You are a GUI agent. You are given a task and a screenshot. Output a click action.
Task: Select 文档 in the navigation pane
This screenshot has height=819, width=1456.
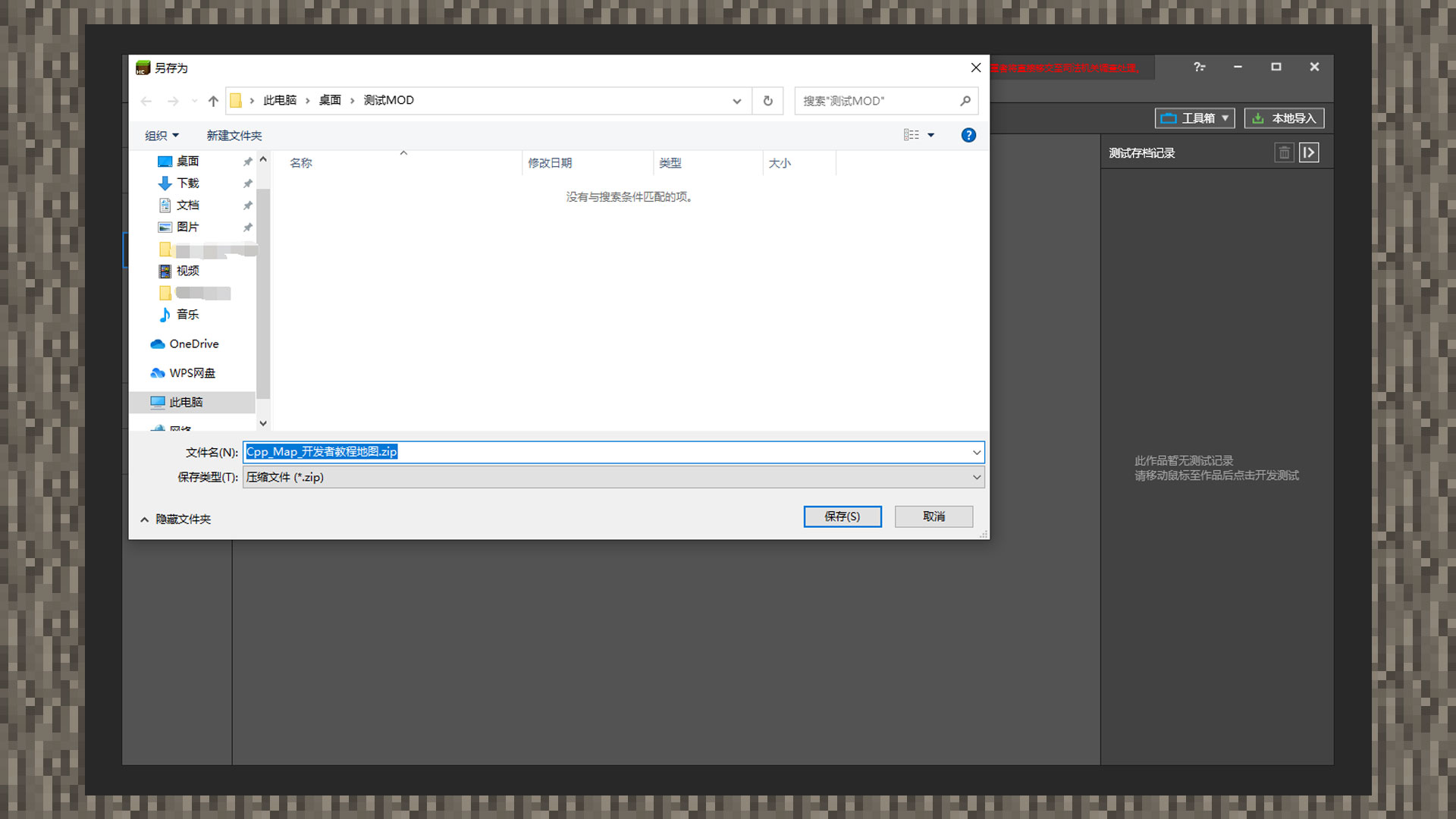coord(187,206)
